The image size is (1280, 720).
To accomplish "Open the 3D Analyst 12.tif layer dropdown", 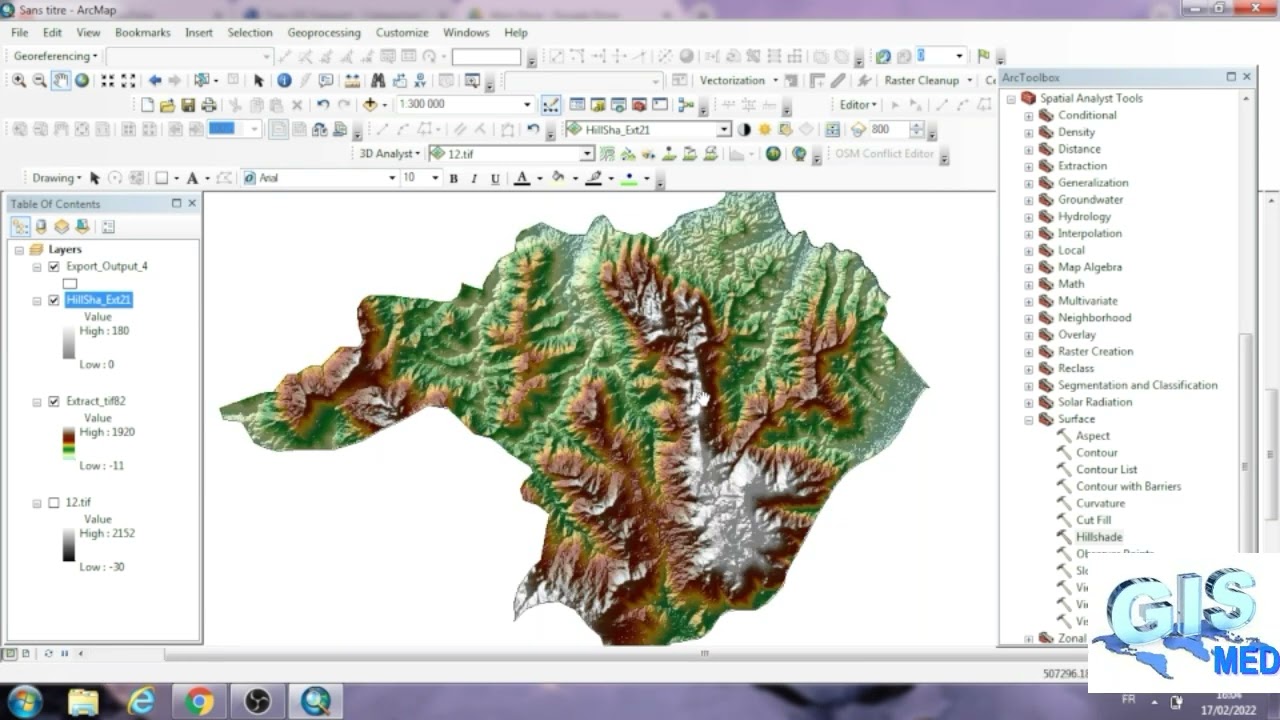I will [x=587, y=154].
